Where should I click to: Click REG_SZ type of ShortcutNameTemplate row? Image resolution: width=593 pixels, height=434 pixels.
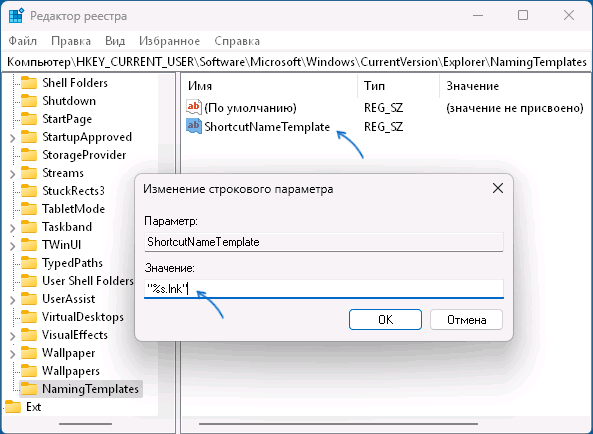click(x=383, y=127)
